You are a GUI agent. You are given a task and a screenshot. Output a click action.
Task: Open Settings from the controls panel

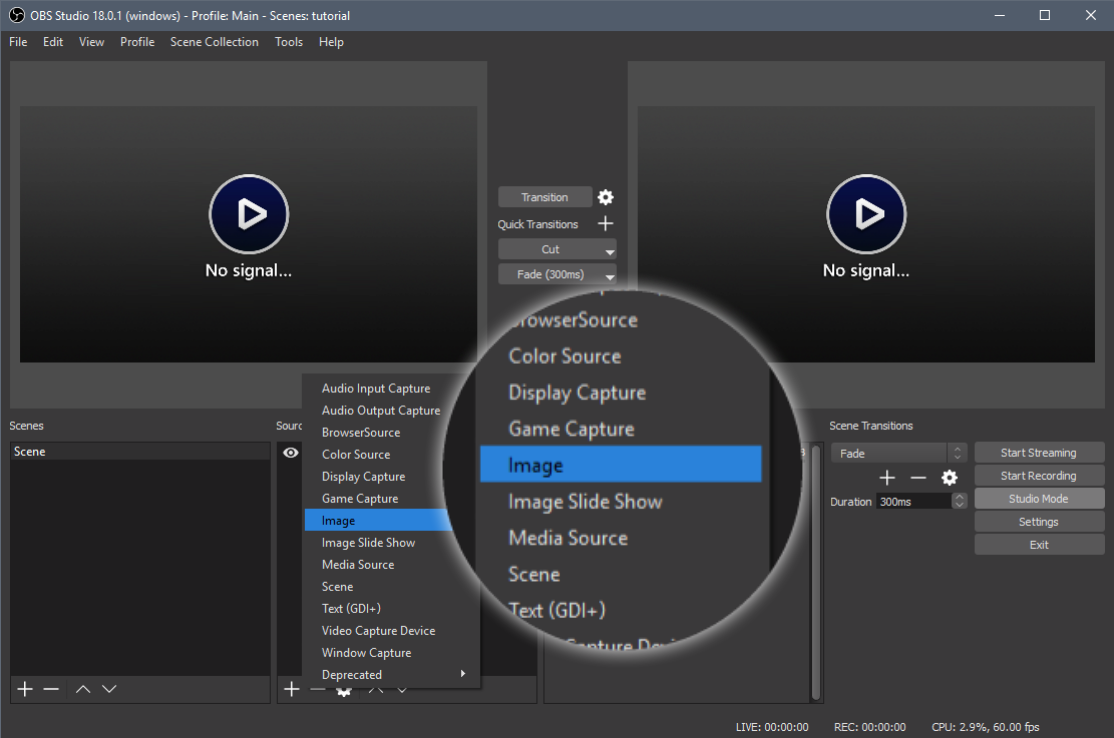[x=1039, y=522]
